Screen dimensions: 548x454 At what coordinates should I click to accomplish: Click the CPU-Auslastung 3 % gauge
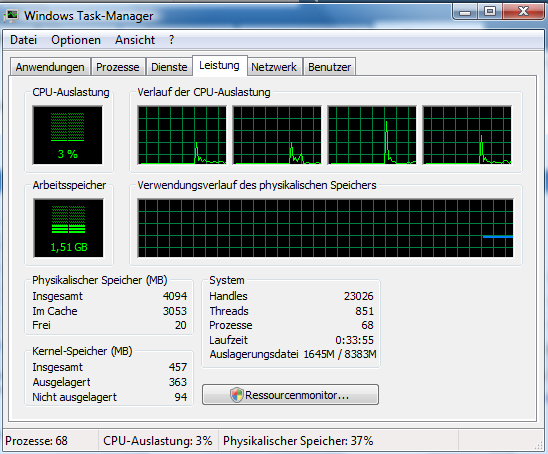click(67, 135)
